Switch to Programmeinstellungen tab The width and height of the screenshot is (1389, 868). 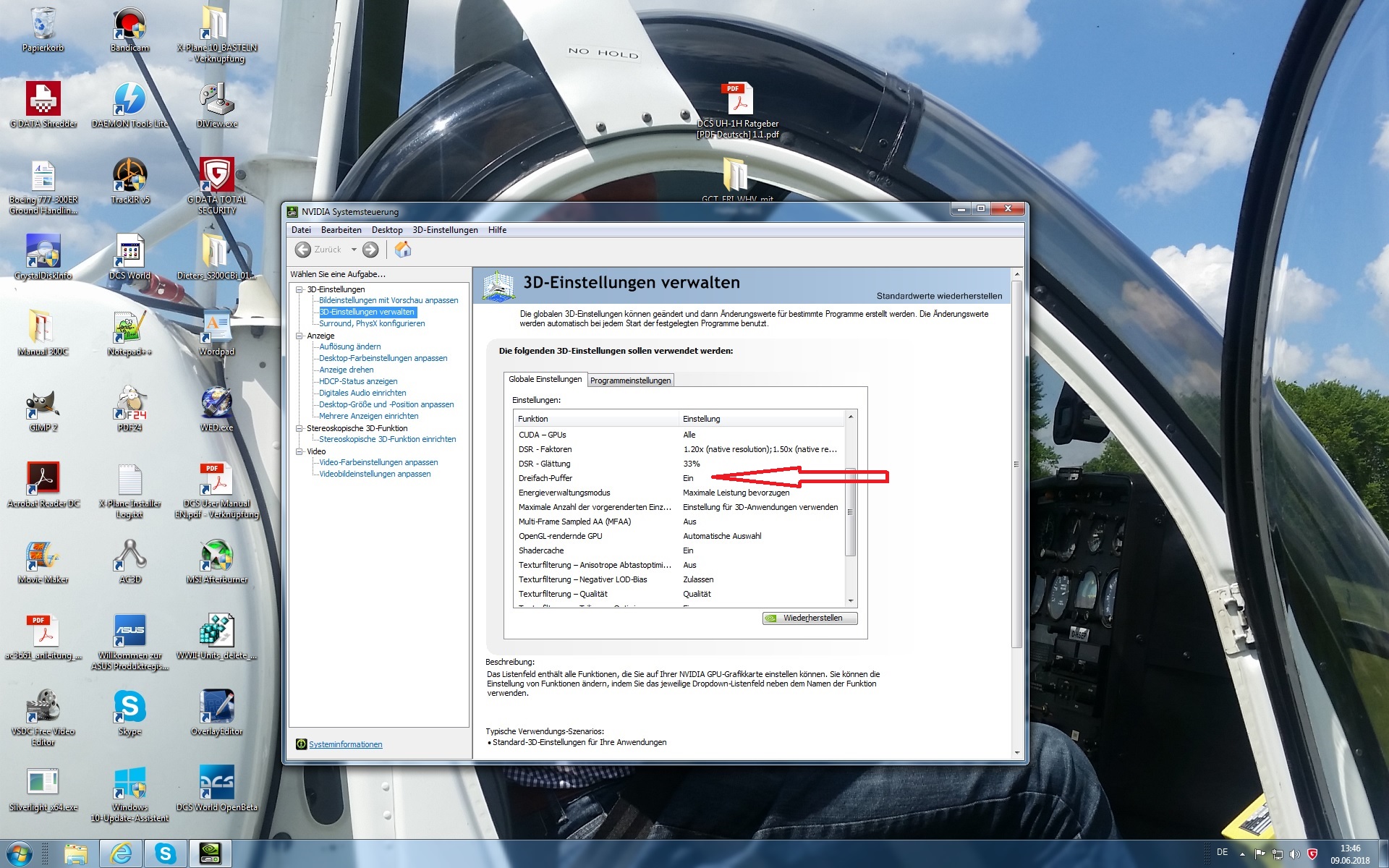630,380
